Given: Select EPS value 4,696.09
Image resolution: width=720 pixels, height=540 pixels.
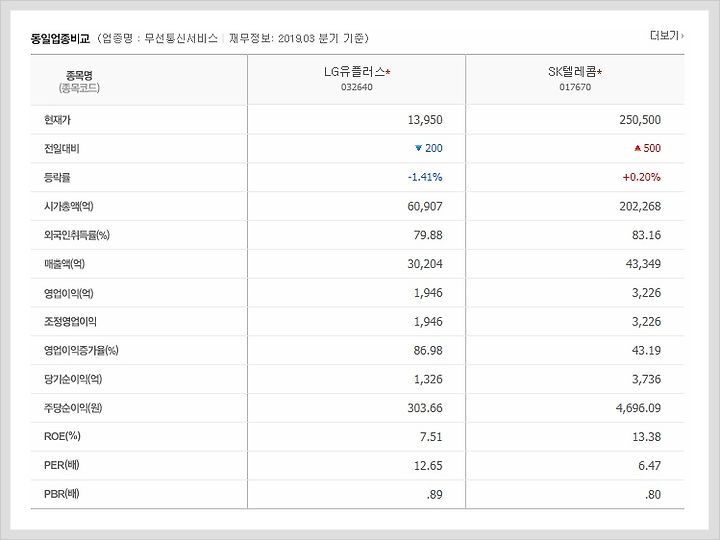Looking at the screenshot, I should click(638, 408).
